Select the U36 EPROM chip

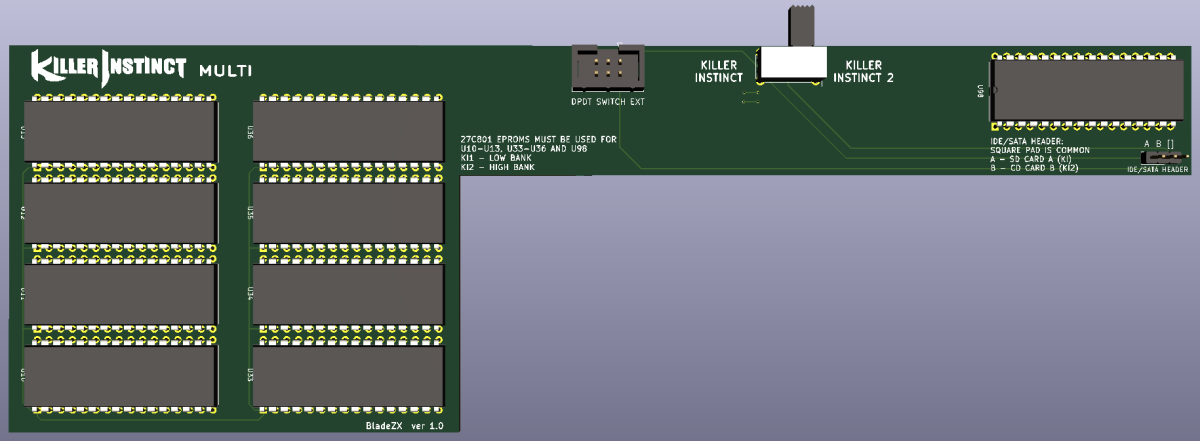(348, 130)
